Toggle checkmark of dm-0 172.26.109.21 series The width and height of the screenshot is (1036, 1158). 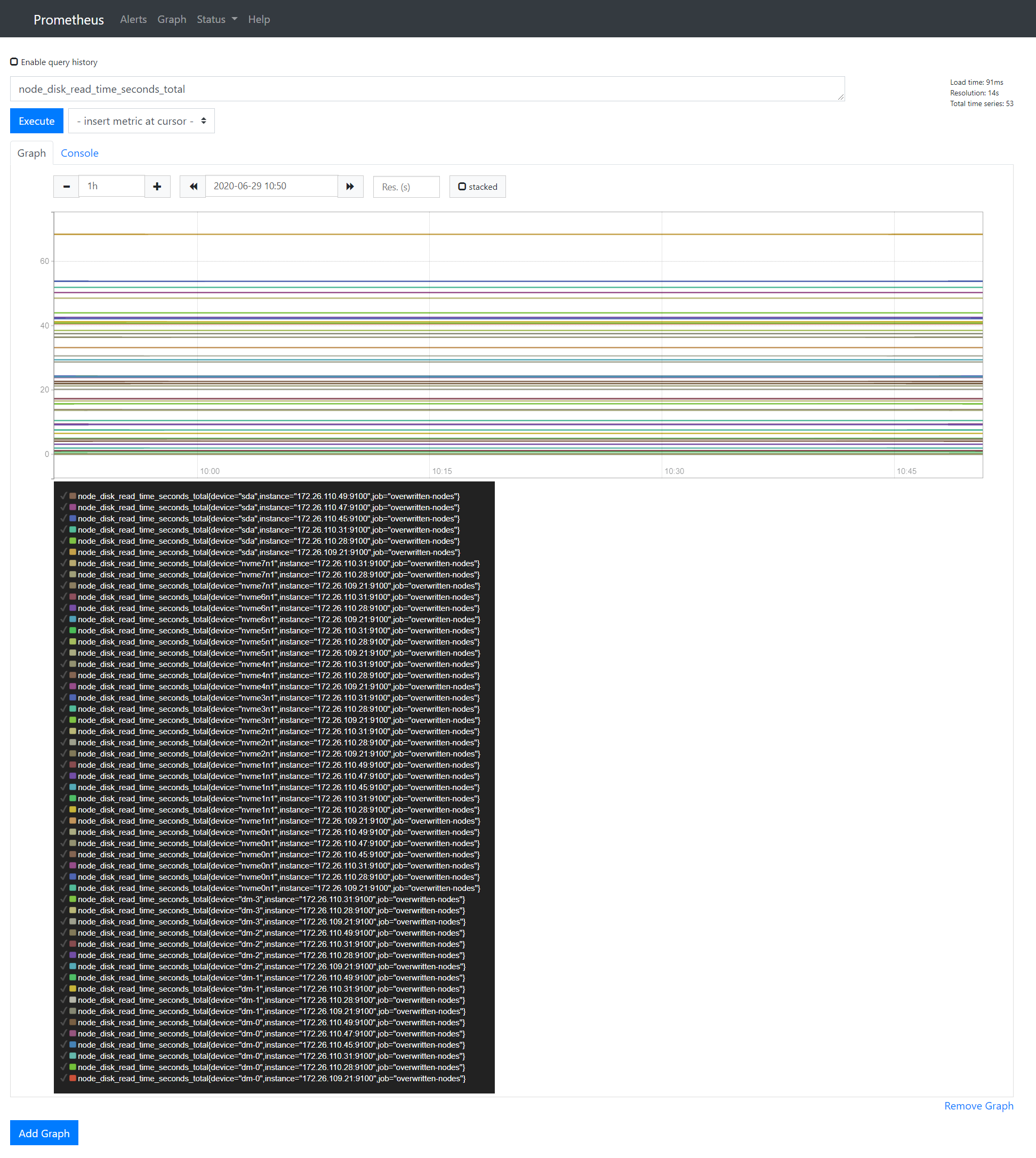64,1079
